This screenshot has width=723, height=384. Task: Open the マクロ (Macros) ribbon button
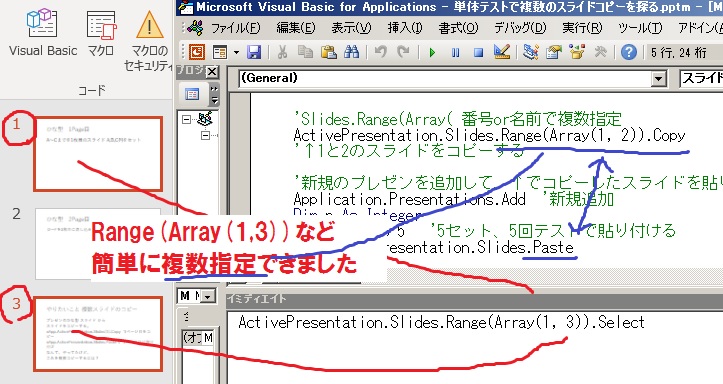[101, 32]
